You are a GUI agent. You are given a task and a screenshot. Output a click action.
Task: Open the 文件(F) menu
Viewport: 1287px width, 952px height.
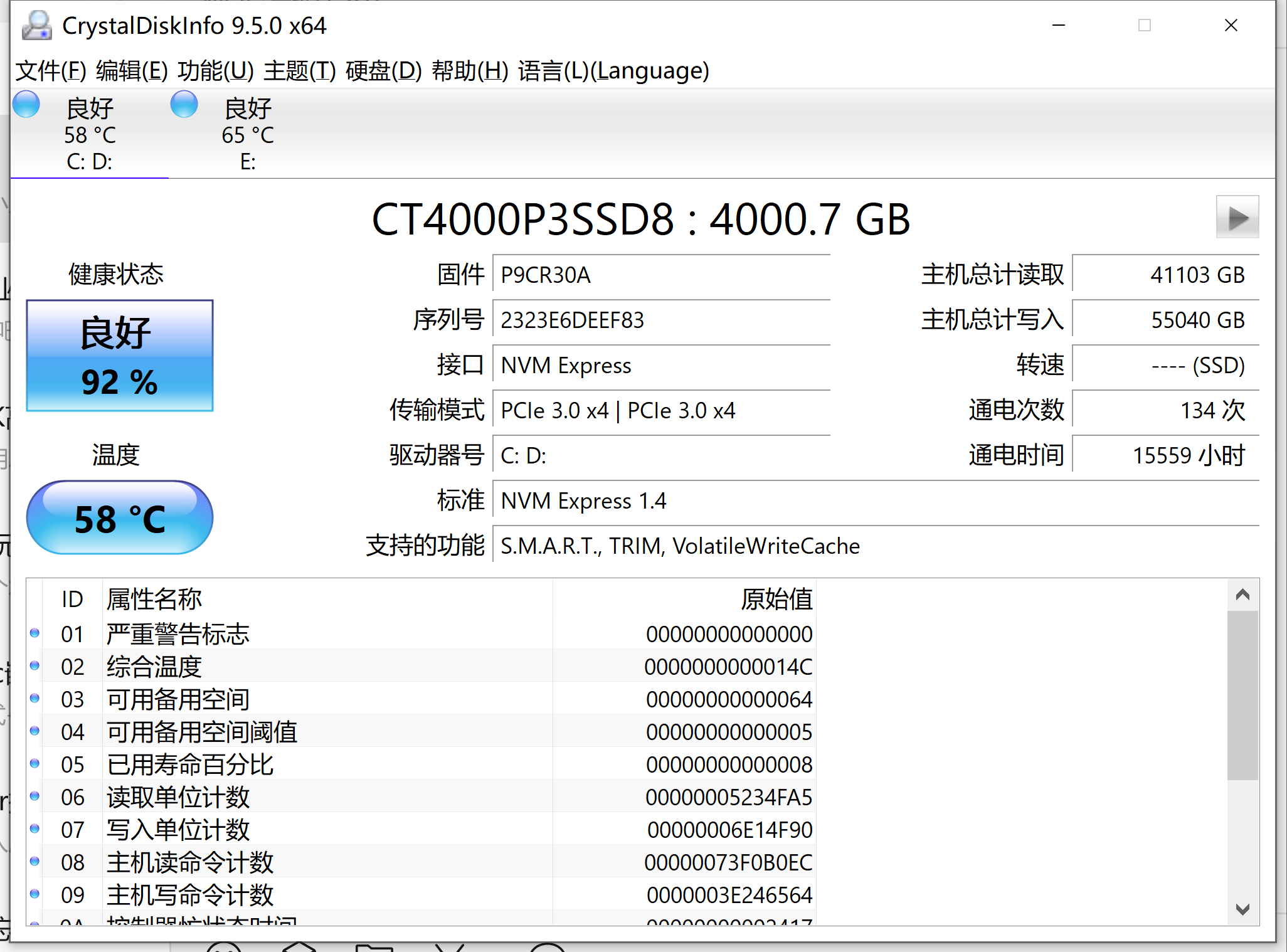51,71
